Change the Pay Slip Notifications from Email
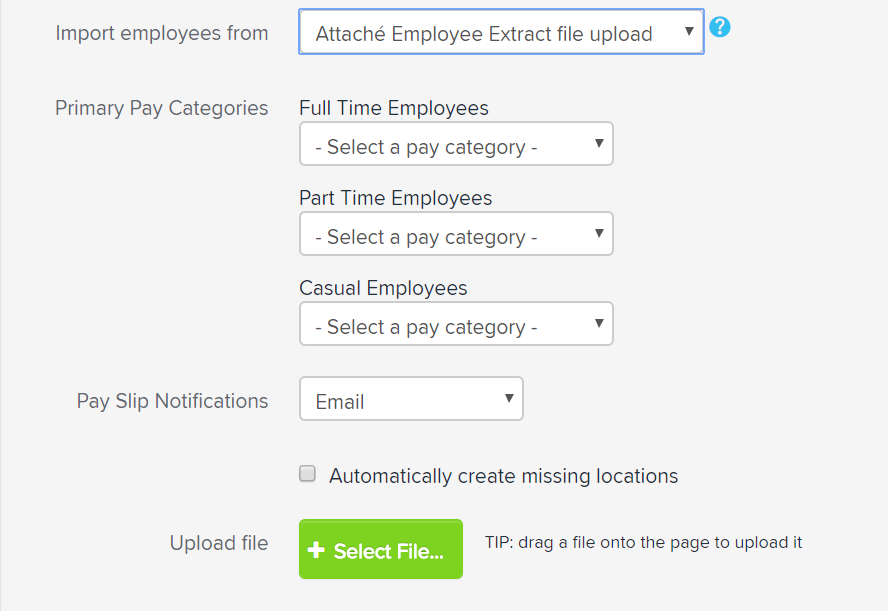Viewport: 888px width, 611px height. pos(411,398)
